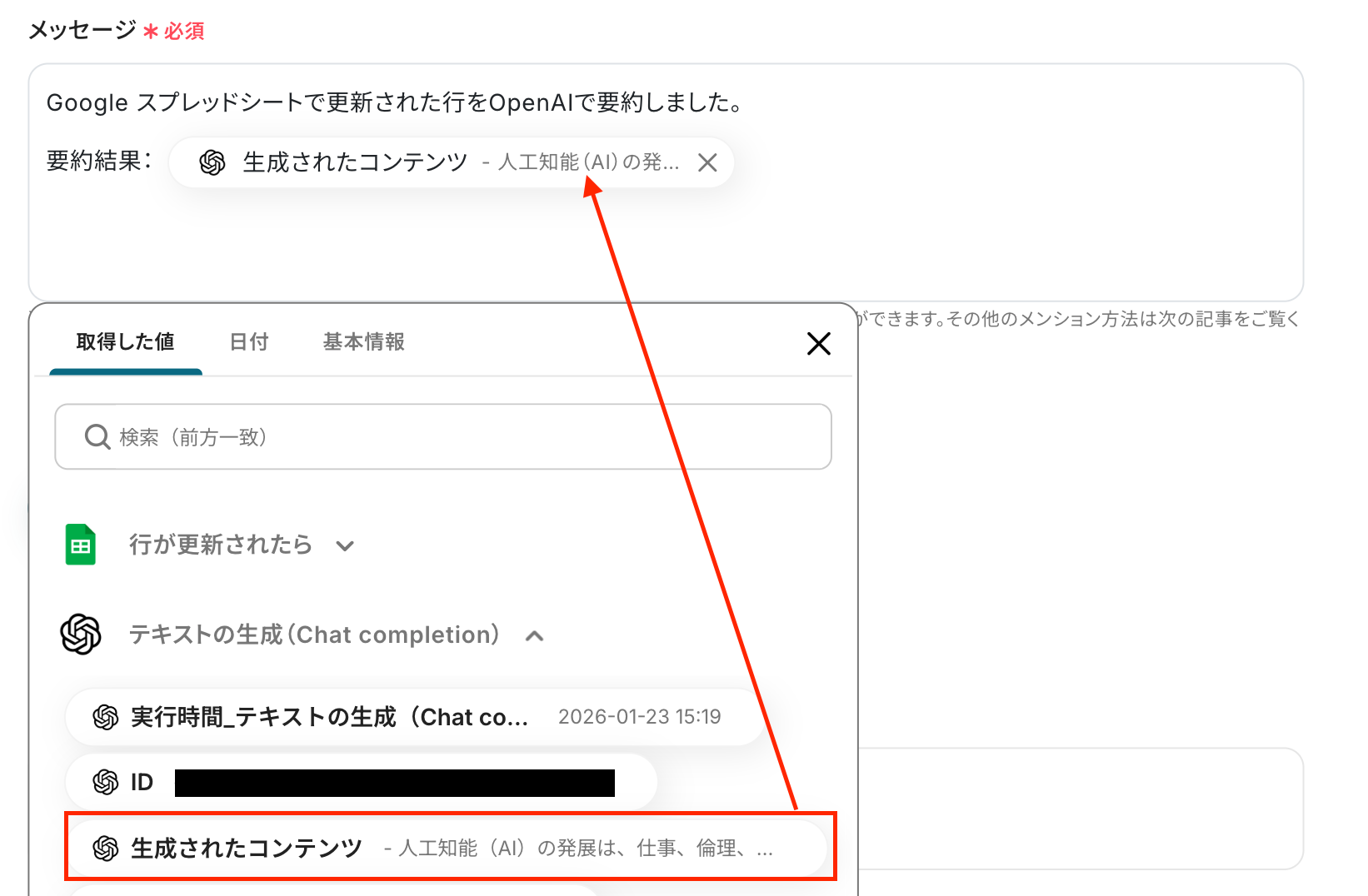Click the 2026-01-23 15:19 timestamp
The width and height of the screenshot is (1368, 896).
tap(640, 717)
